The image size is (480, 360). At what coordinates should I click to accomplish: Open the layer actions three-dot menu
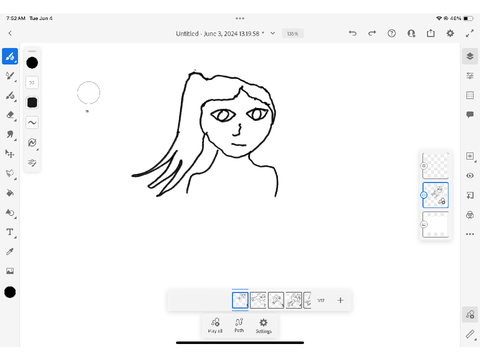(470, 234)
